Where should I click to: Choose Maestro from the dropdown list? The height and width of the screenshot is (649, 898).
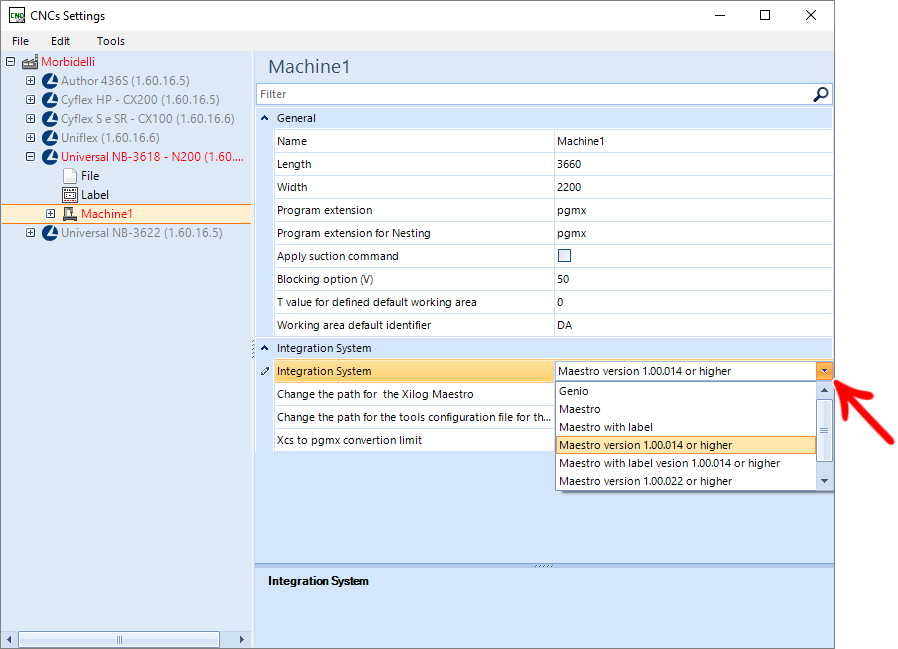(686, 409)
